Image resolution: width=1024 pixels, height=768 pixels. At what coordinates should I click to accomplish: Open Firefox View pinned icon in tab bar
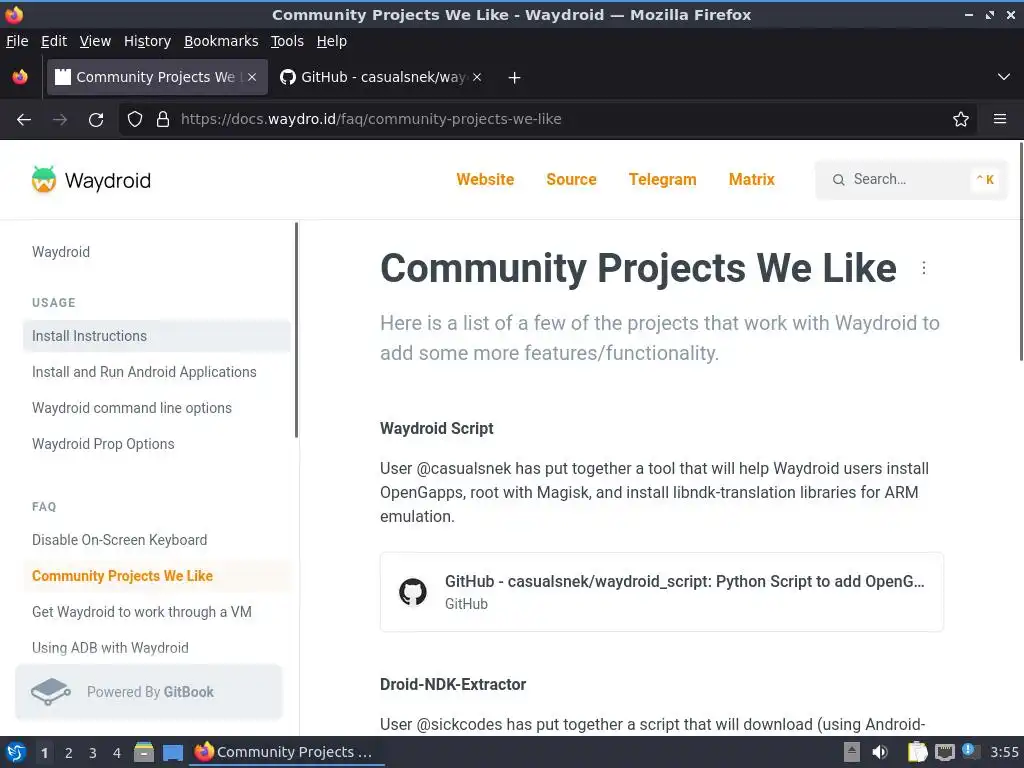point(20,77)
